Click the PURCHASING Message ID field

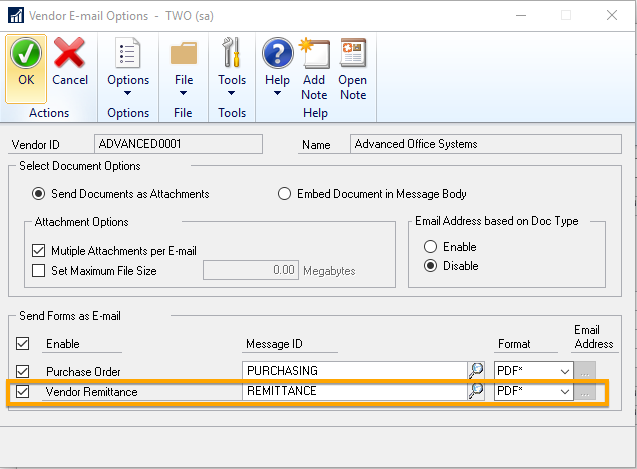coord(355,371)
